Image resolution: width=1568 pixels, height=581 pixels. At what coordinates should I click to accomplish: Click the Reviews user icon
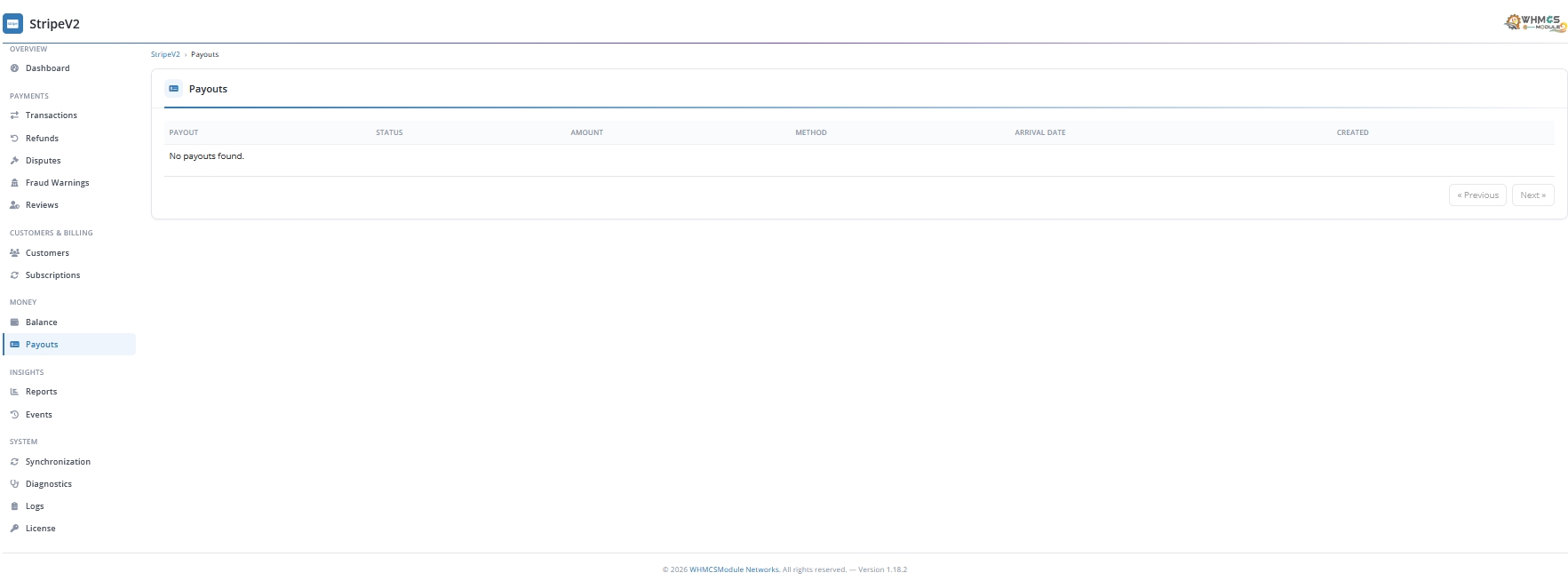pos(14,205)
